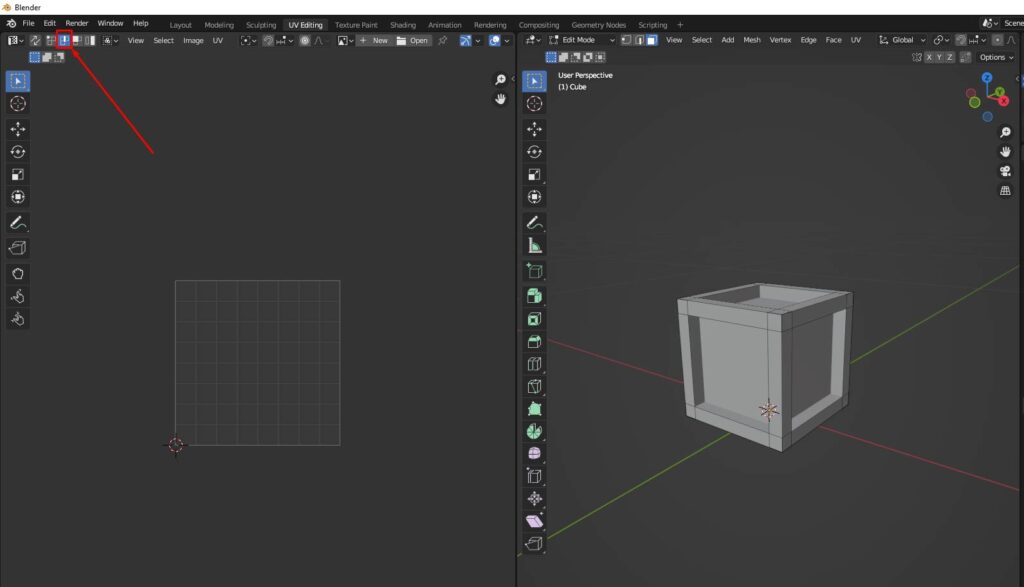Enable face select mode in 3D viewport
Image resolution: width=1024 pixels, height=587 pixels.
[651, 40]
